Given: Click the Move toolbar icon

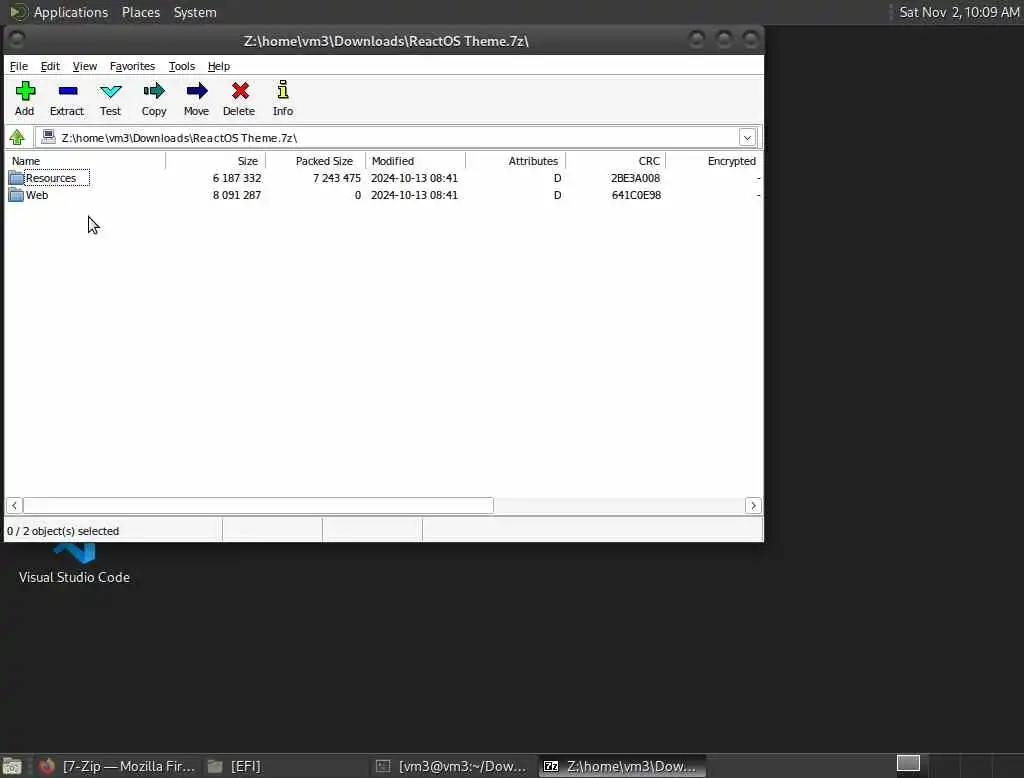Looking at the screenshot, I should (x=197, y=91).
